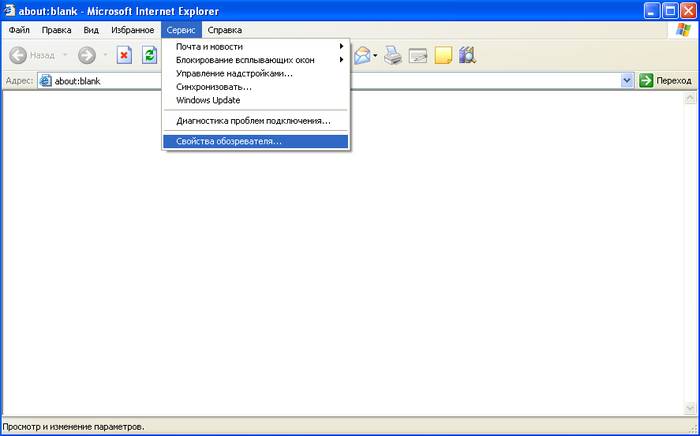Open the Файл menu

click(19, 30)
